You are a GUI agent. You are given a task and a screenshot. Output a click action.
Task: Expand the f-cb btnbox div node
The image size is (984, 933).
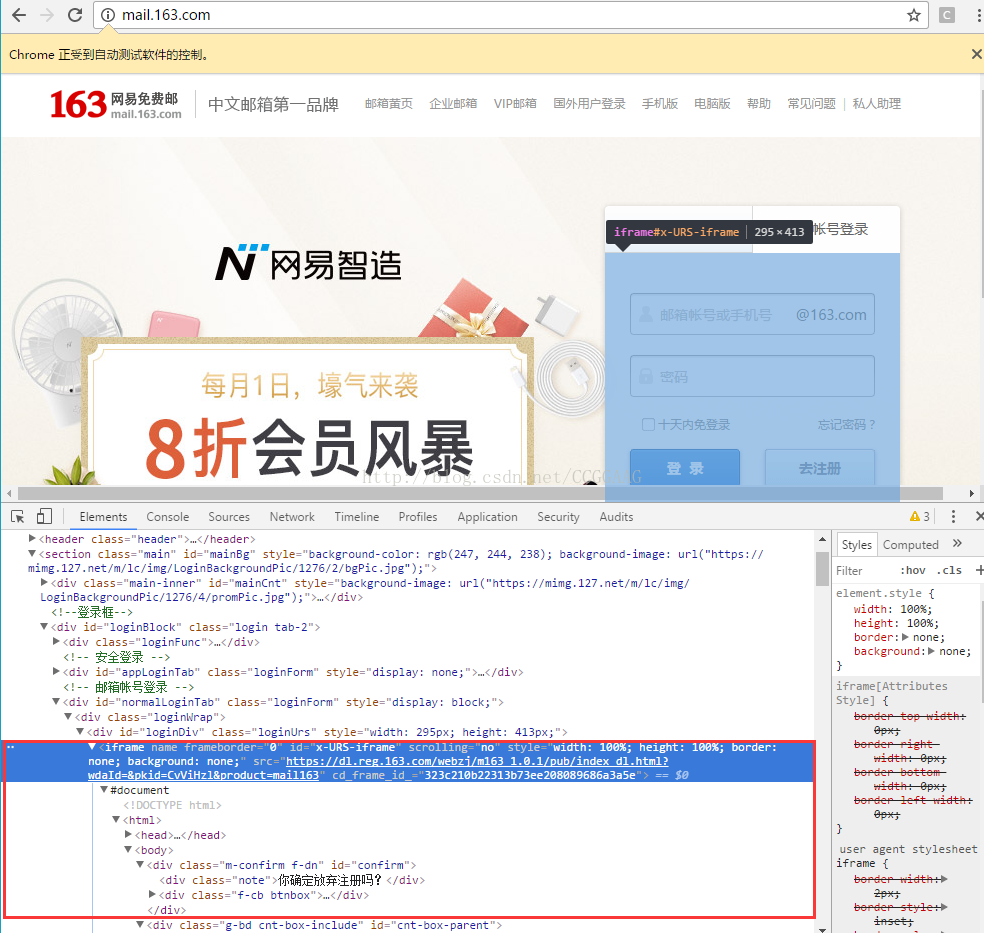tap(152, 894)
